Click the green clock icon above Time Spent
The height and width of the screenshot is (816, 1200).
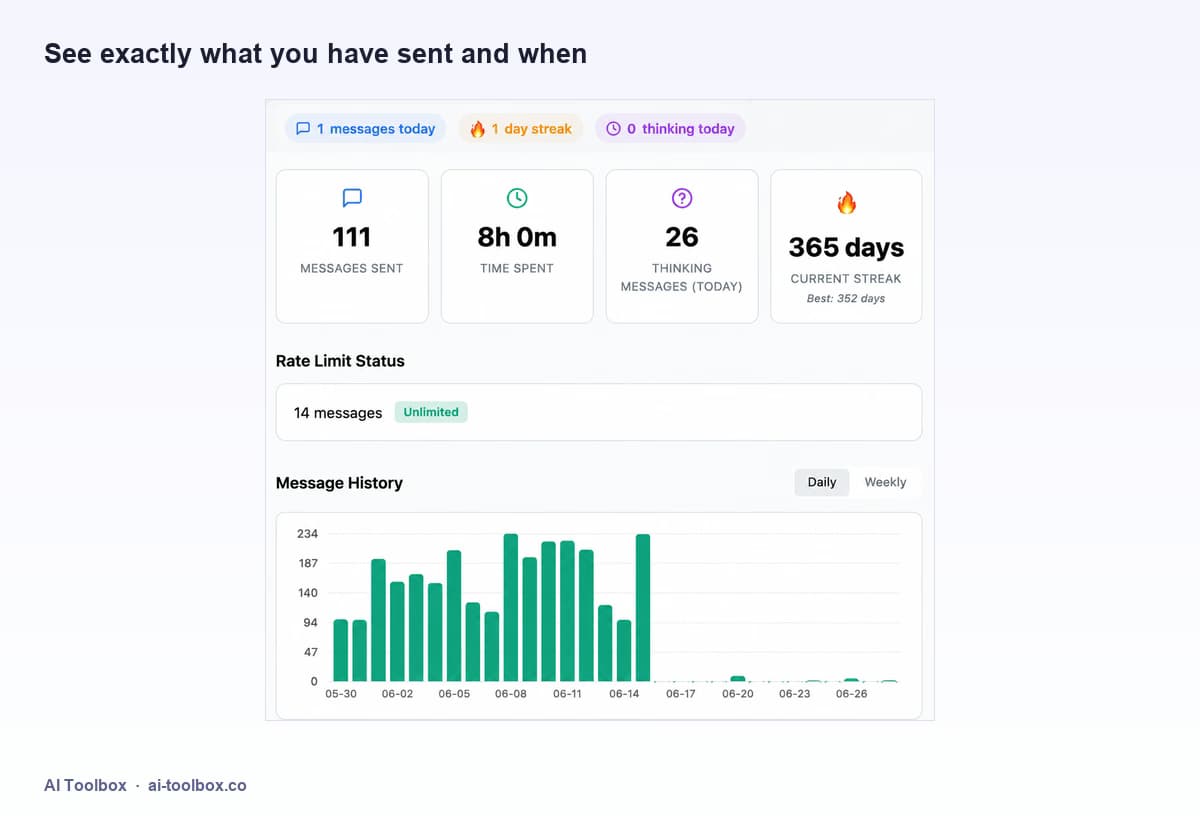[x=517, y=198]
